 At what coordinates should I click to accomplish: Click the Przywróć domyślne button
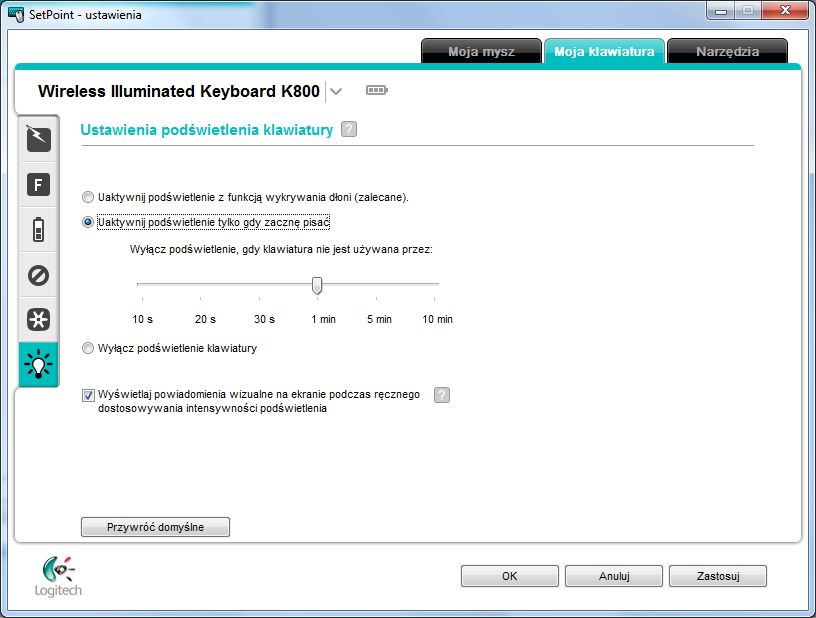(x=155, y=527)
